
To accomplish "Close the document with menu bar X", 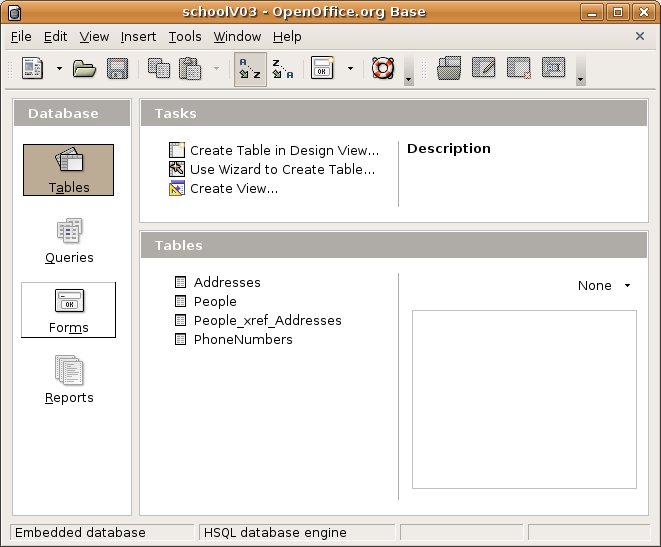I will tap(640, 36).
